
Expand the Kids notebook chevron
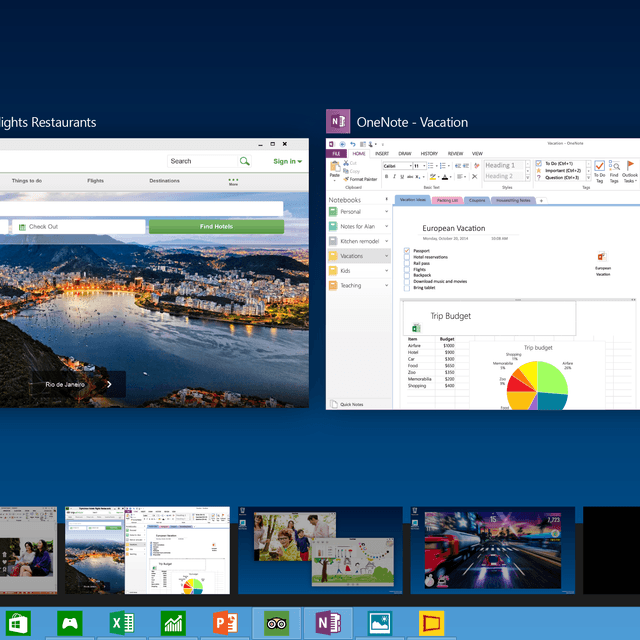(386, 271)
